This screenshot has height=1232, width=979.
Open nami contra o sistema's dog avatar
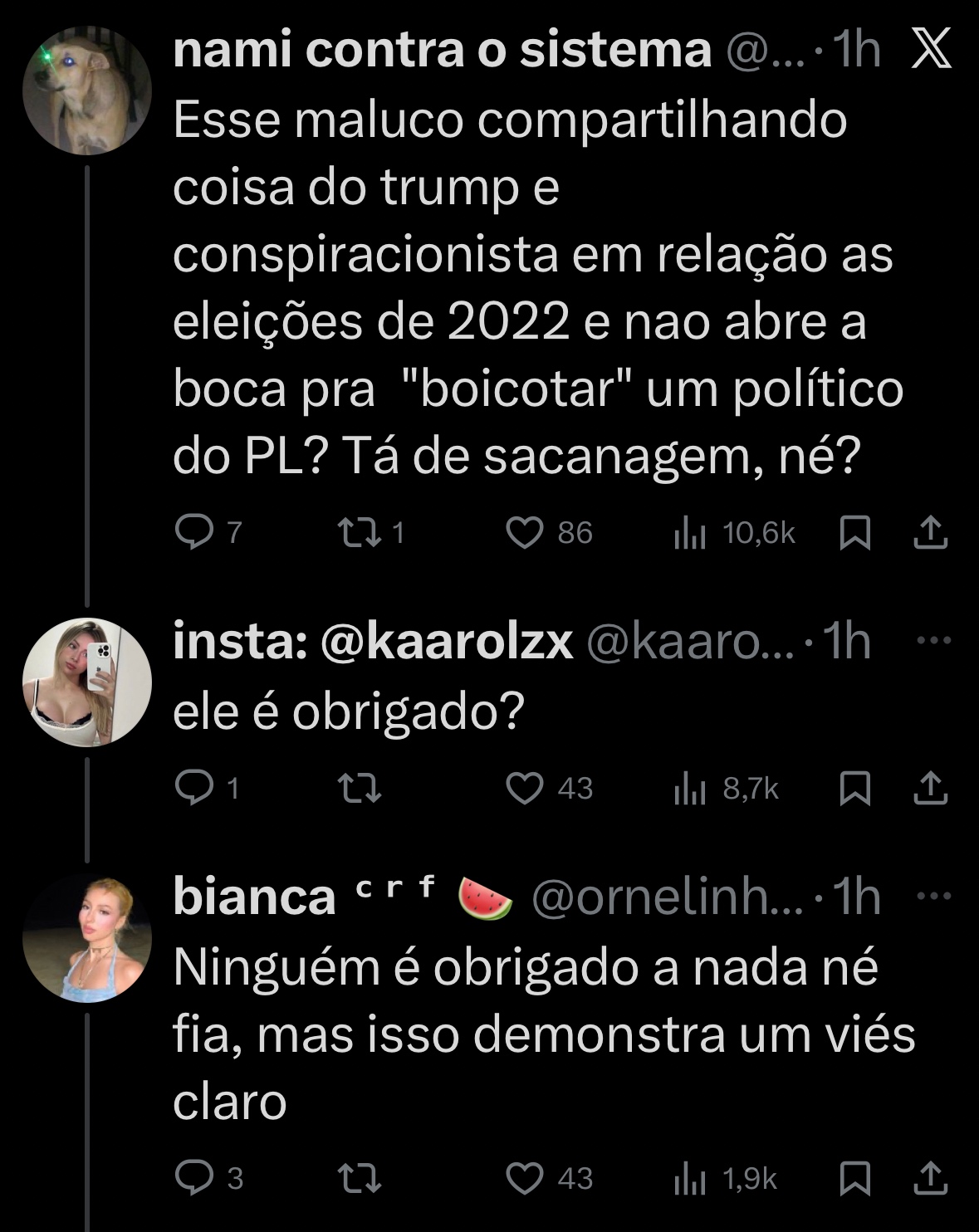click(x=87, y=90)
